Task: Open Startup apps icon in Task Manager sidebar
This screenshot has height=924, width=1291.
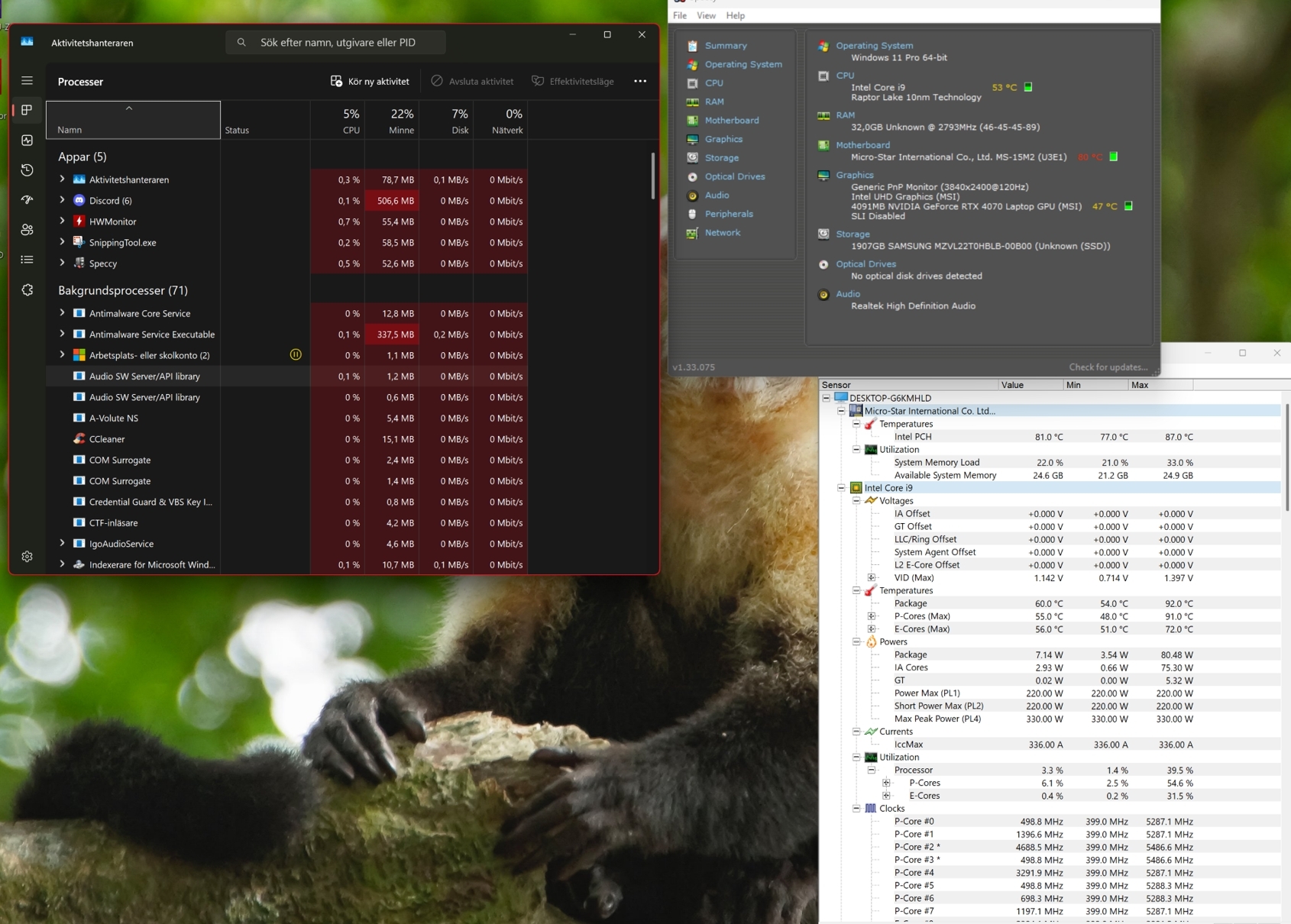Action: (27, 199)
